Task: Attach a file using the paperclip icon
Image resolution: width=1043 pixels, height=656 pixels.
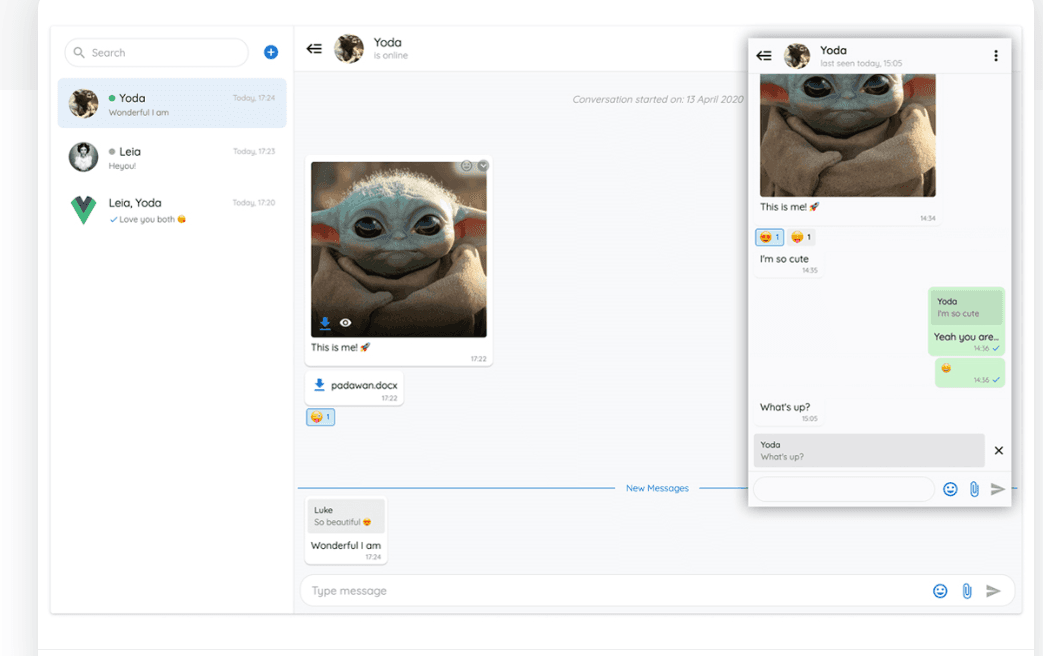Action: (966, 590)
